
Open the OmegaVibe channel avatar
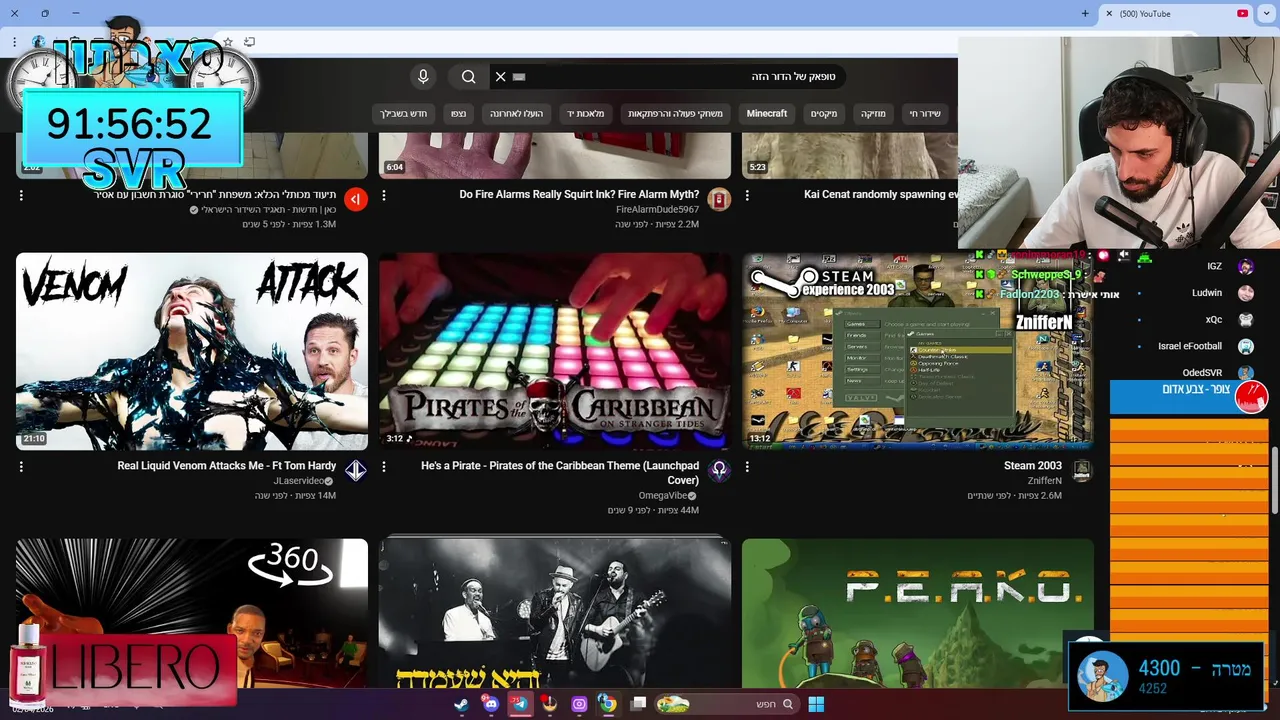pos(719,470)
